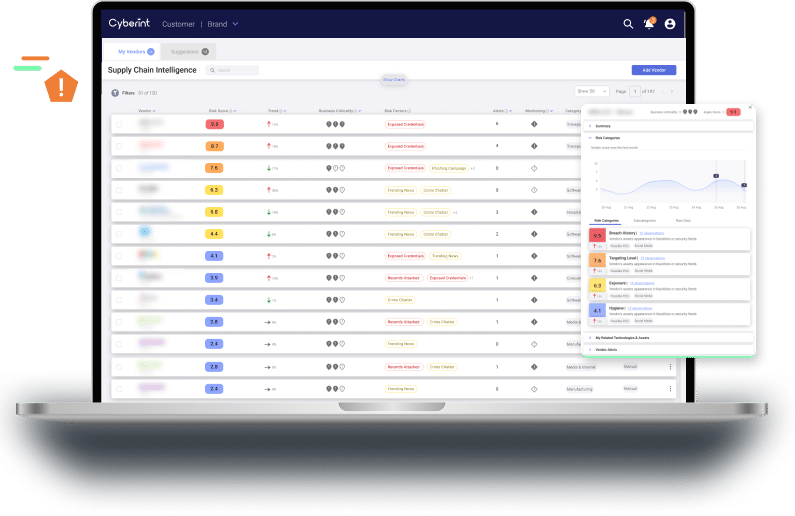Open more options menu for Manufacturing row

[670, 389]
